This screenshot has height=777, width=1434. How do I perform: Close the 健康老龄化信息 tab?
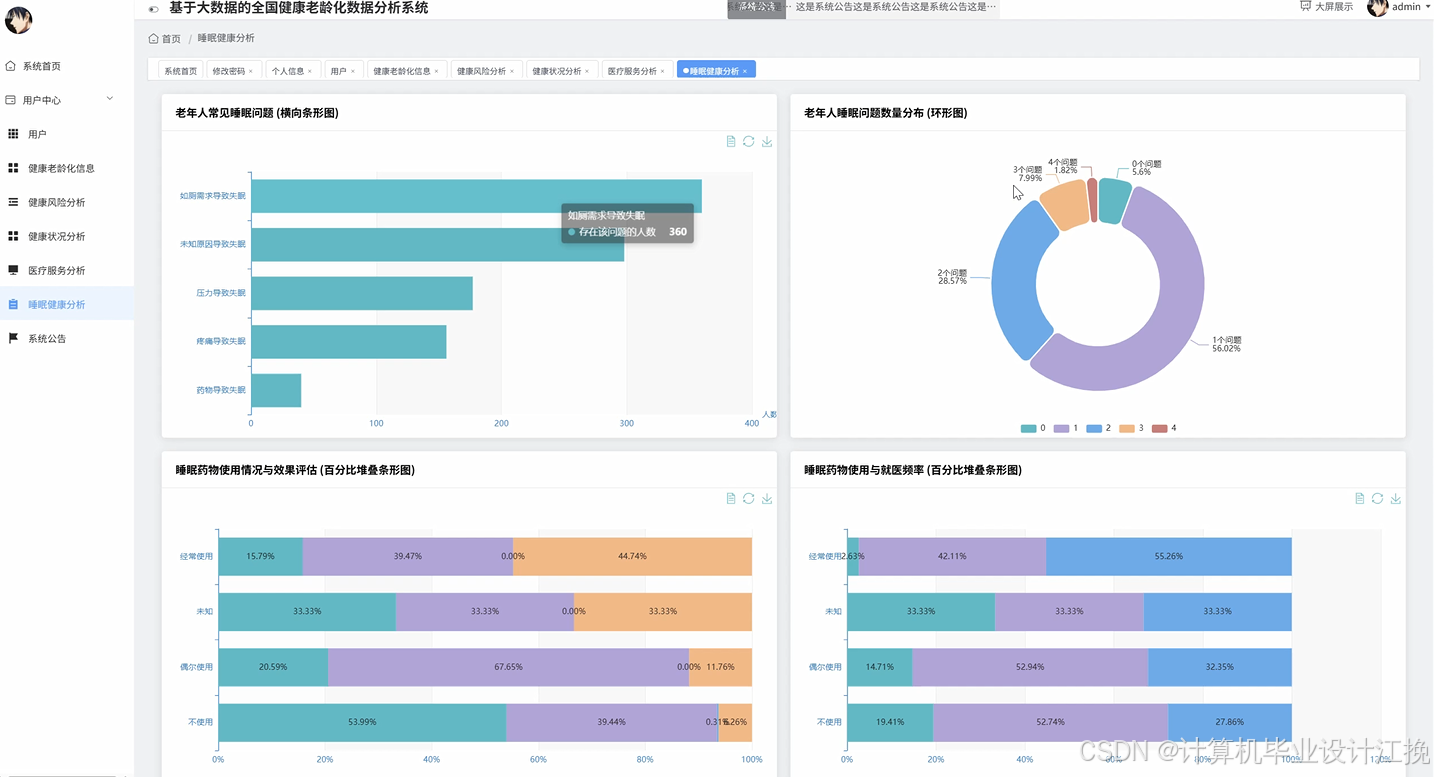point(436,72)
